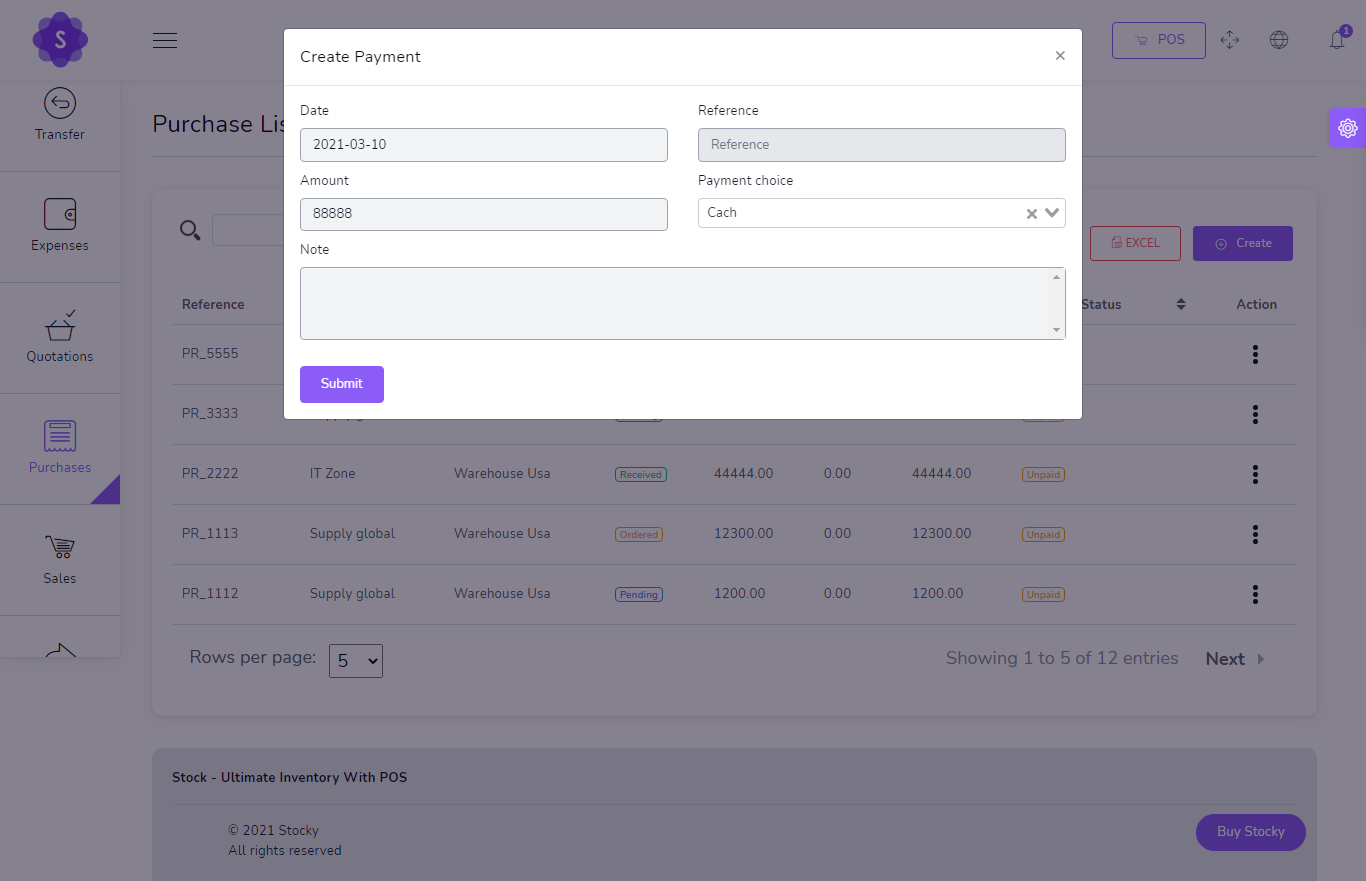Open the POS screen via the POS icon
The image size is (1366, 881).
click(1158, 40)
